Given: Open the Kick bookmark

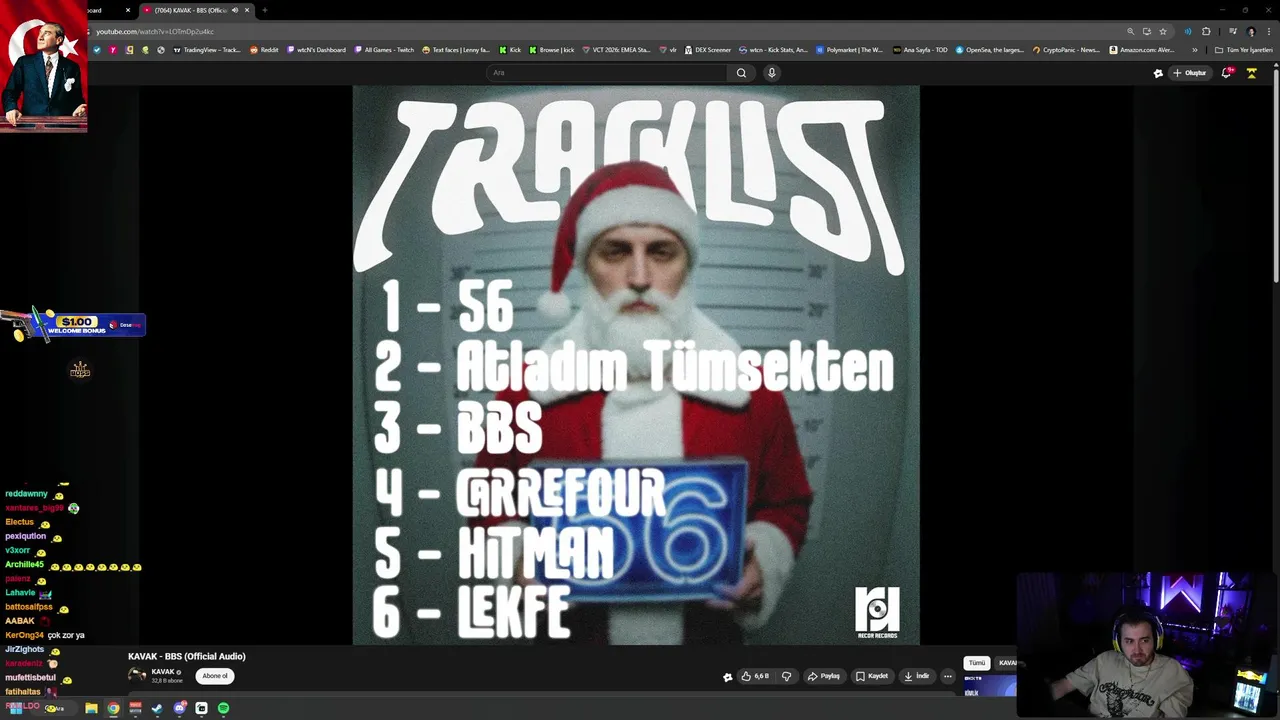Looking at the screenshot, I should [x=511, y=50].
